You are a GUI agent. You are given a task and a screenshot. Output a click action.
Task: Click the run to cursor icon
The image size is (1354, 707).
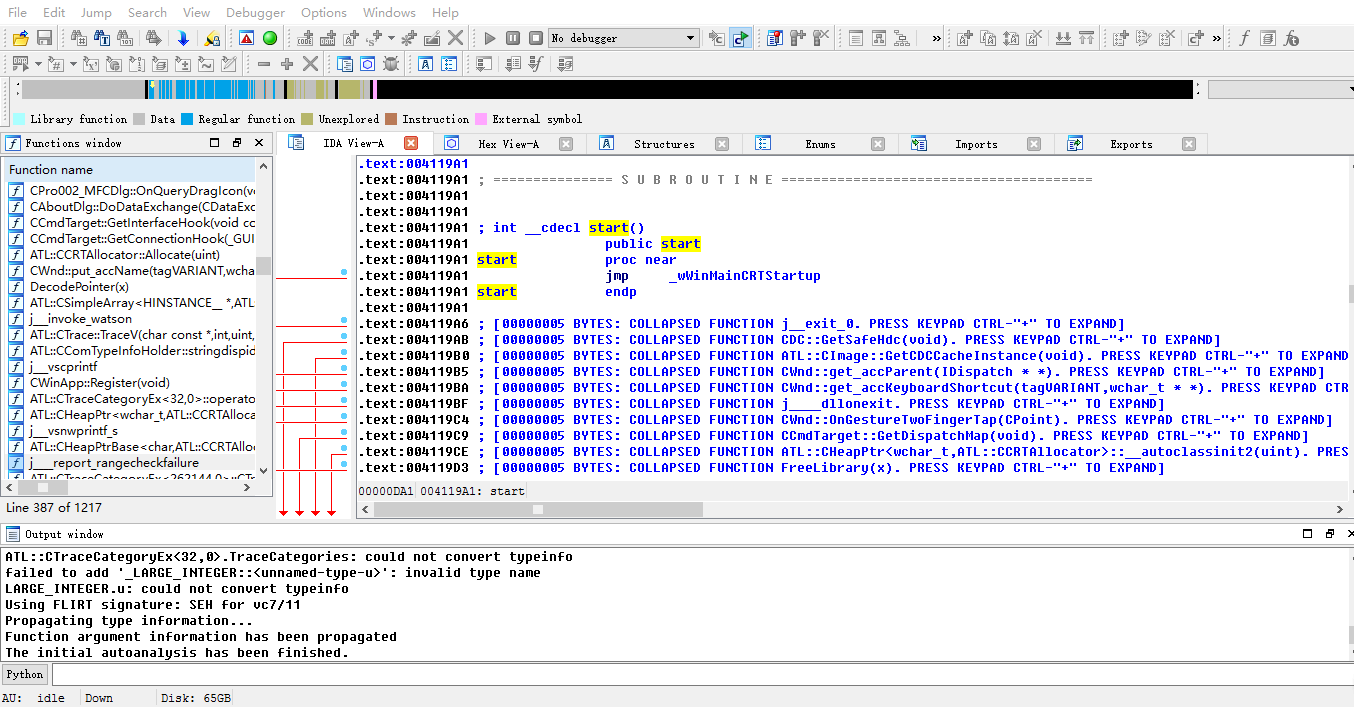click(x=740, y=38)
